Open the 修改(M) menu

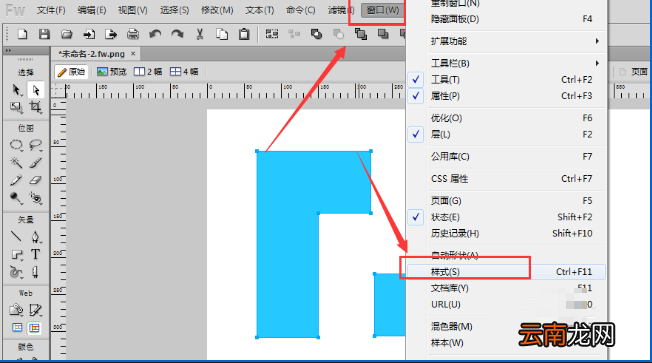click(x=217, y=10)
